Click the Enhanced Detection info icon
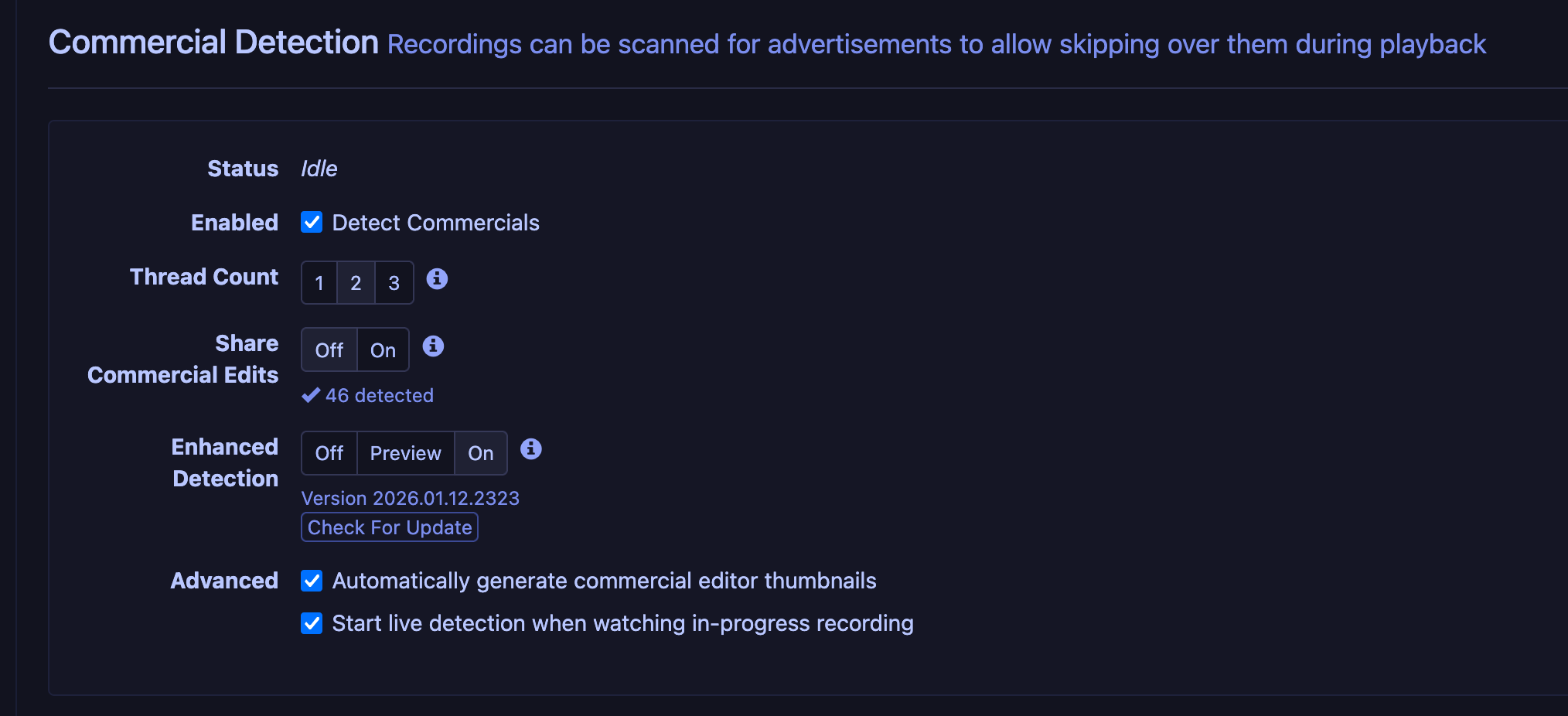Image resolution: width=1568 pixels, height=716 pixels. click(x=530, y=449)
